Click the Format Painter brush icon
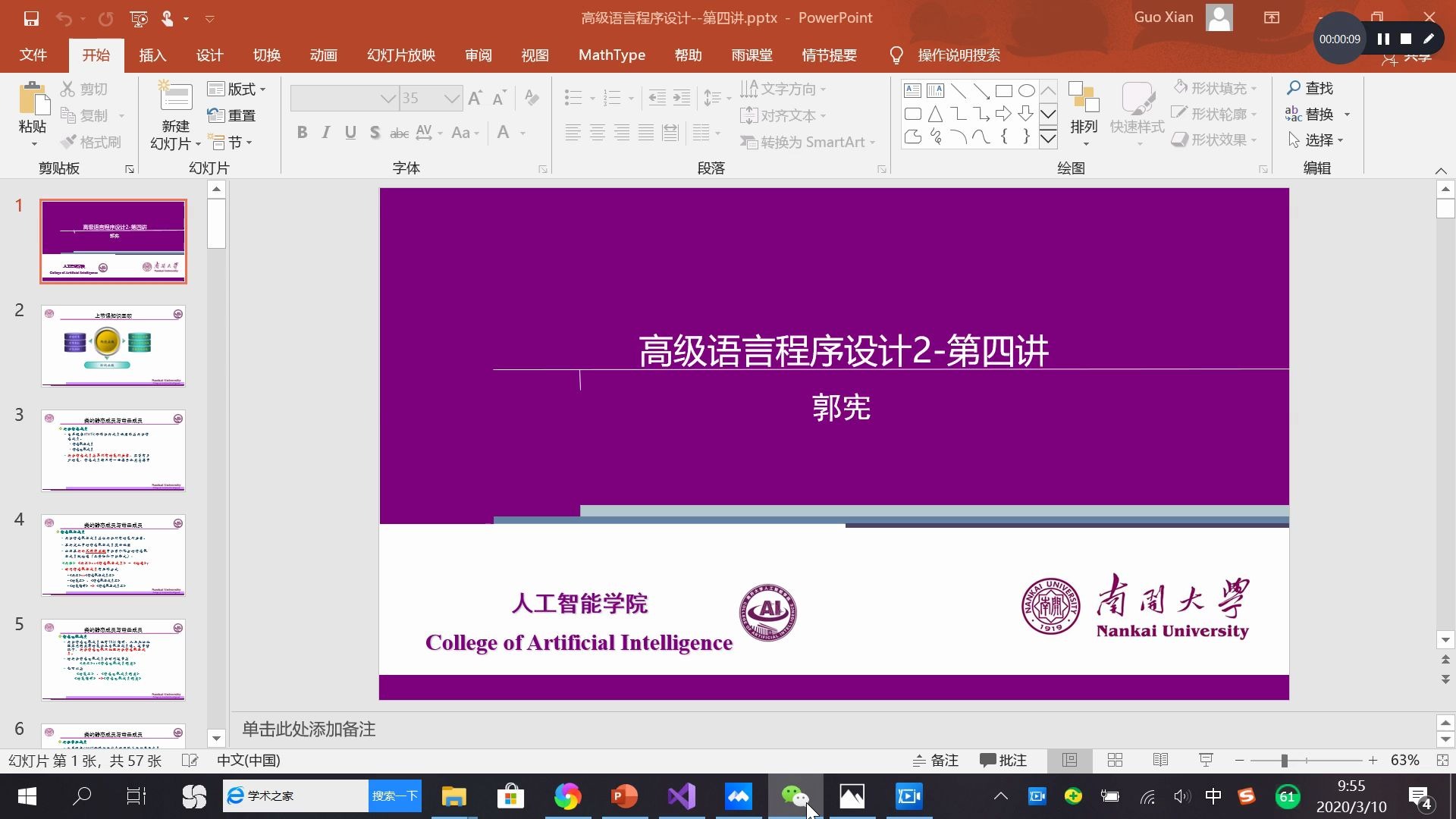Viewport: 1456px width, 819px height. 68,142
